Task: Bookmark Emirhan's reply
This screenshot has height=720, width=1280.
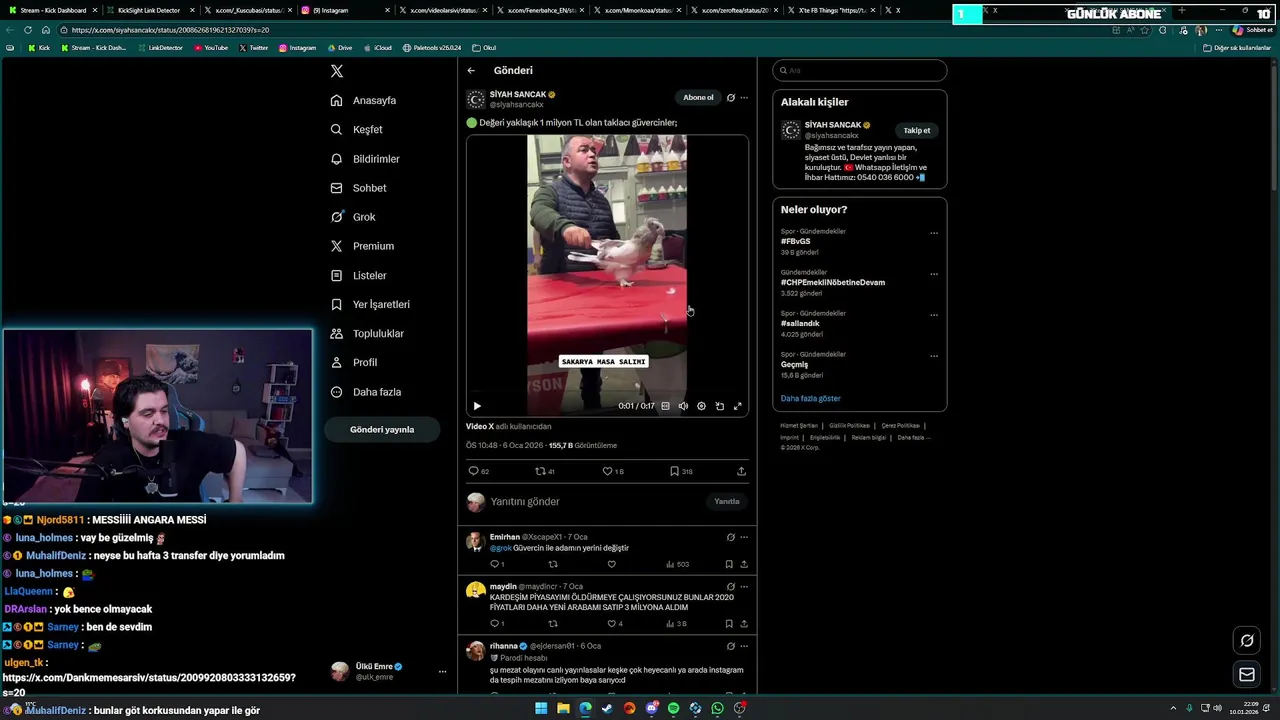Action: (729, 564)
